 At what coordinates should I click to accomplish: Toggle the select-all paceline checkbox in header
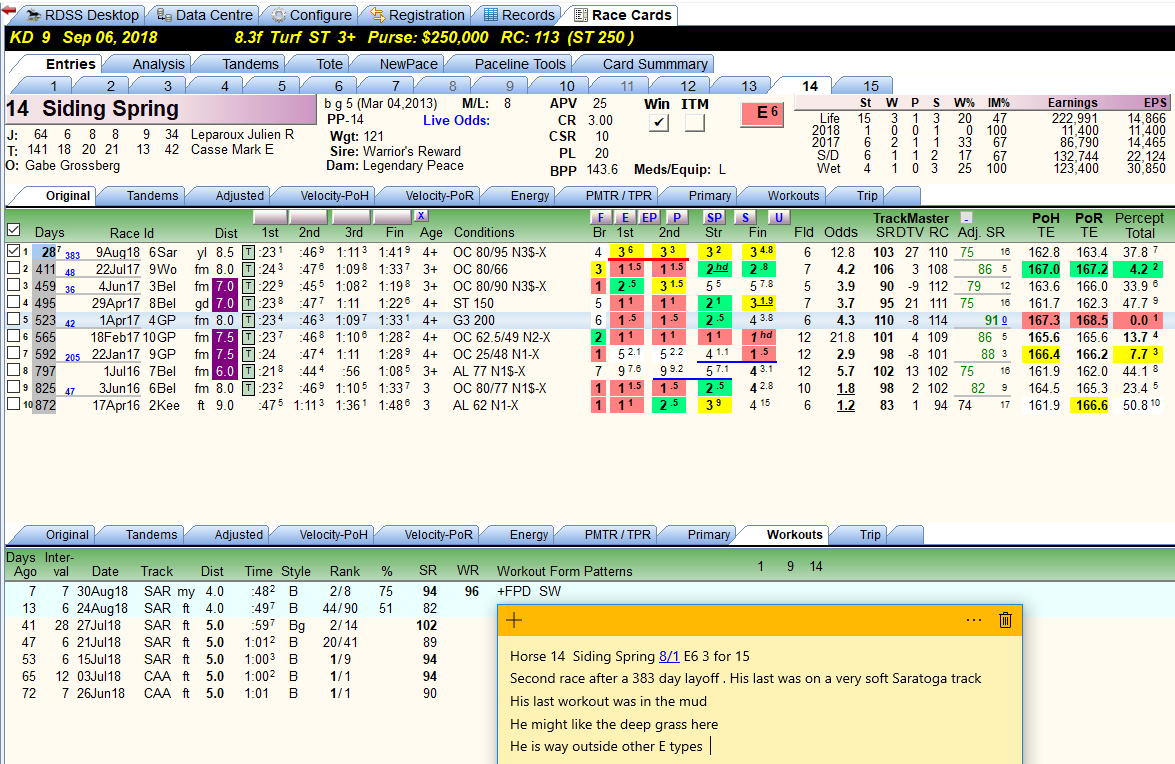[x=13, y=230]
